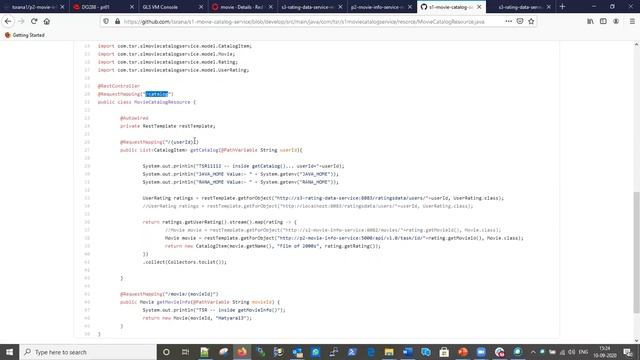Click the highlighted catalog mapping text
Viewport: 640px width, 360px height.
157,94
